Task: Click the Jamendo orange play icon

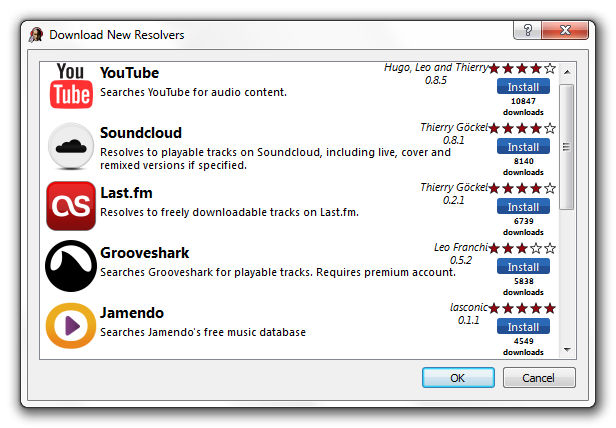Action: (x=71, y=326)
